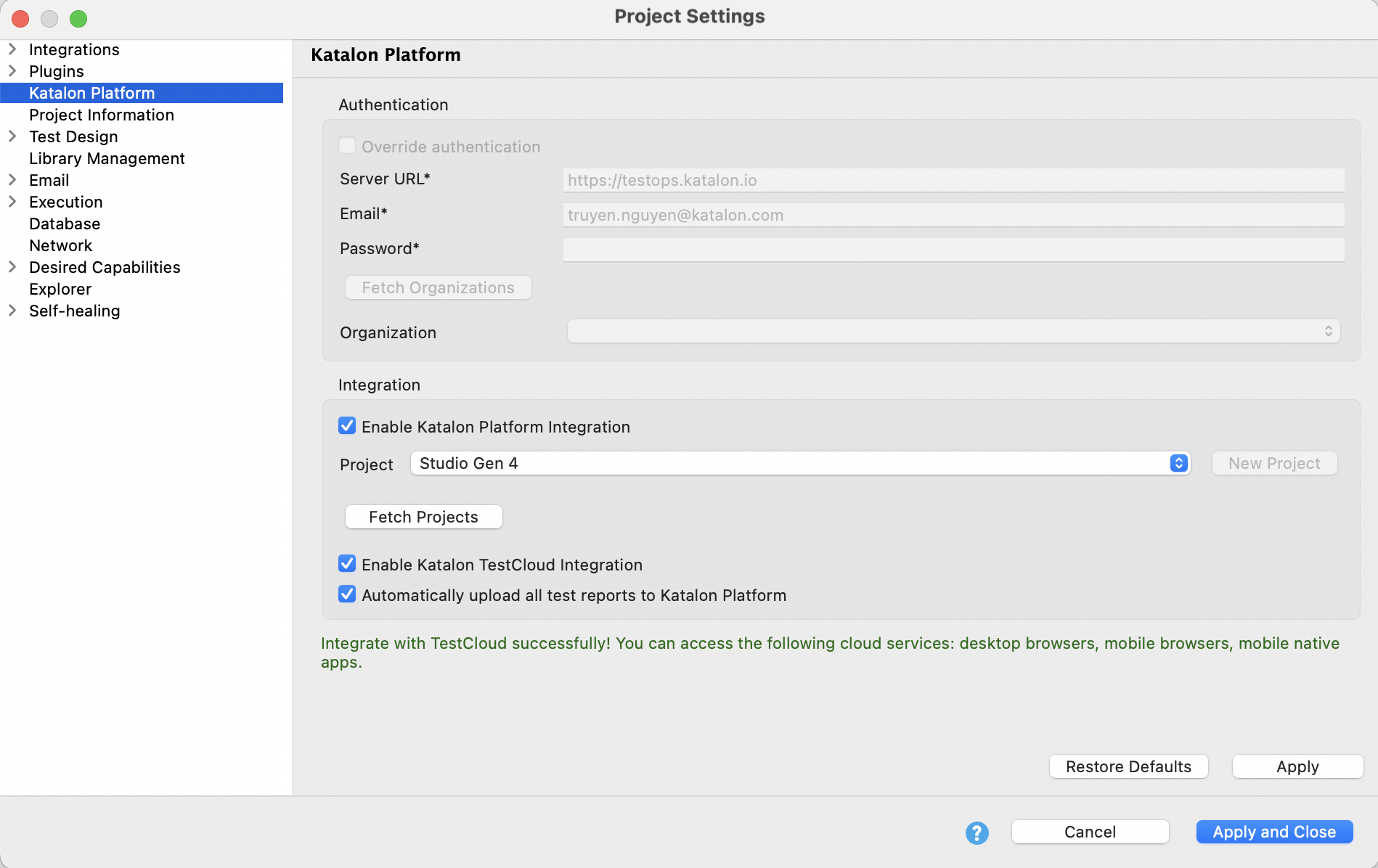Click the blue help question mark icon
The height and width of the screenshot is (868, 1378).
977,832
